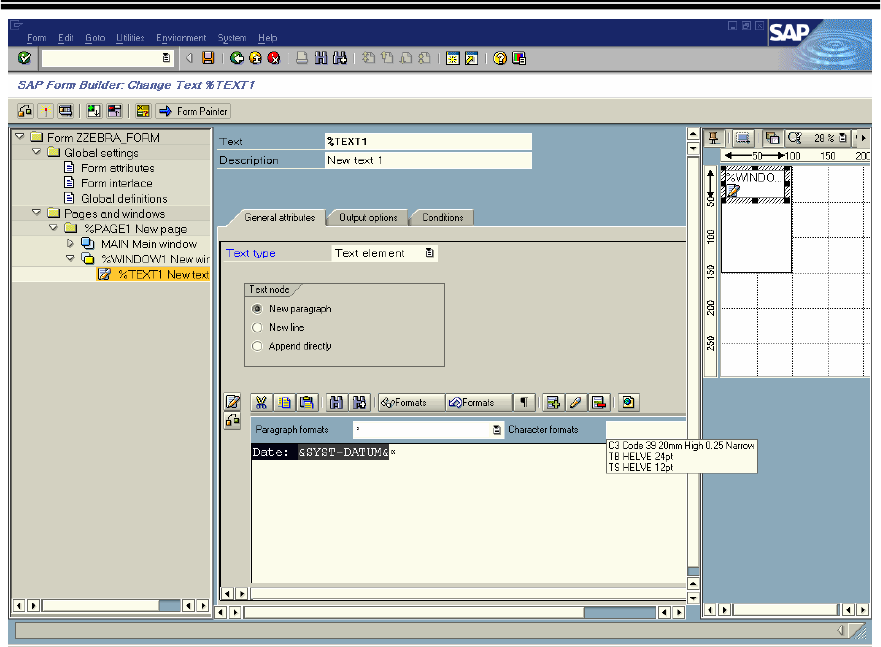
Task: Open the full-screen text editor icon
Action: click(232, 402)
